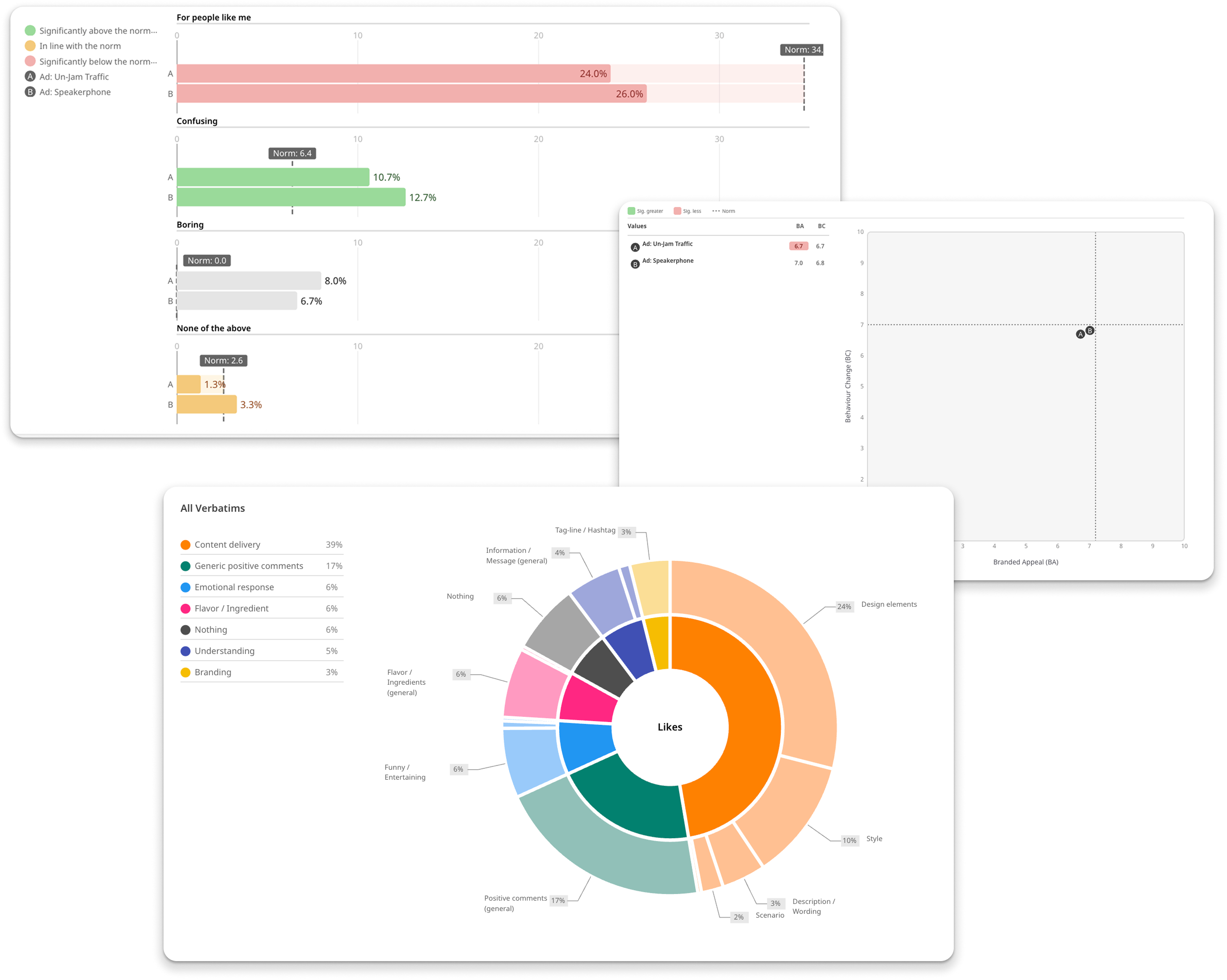This screenshot has width=1227, height=980.
Task: Click the 'A' badge for Ad: Un-Jam Traffic in the top-left legend
Action: click(30, 77)
